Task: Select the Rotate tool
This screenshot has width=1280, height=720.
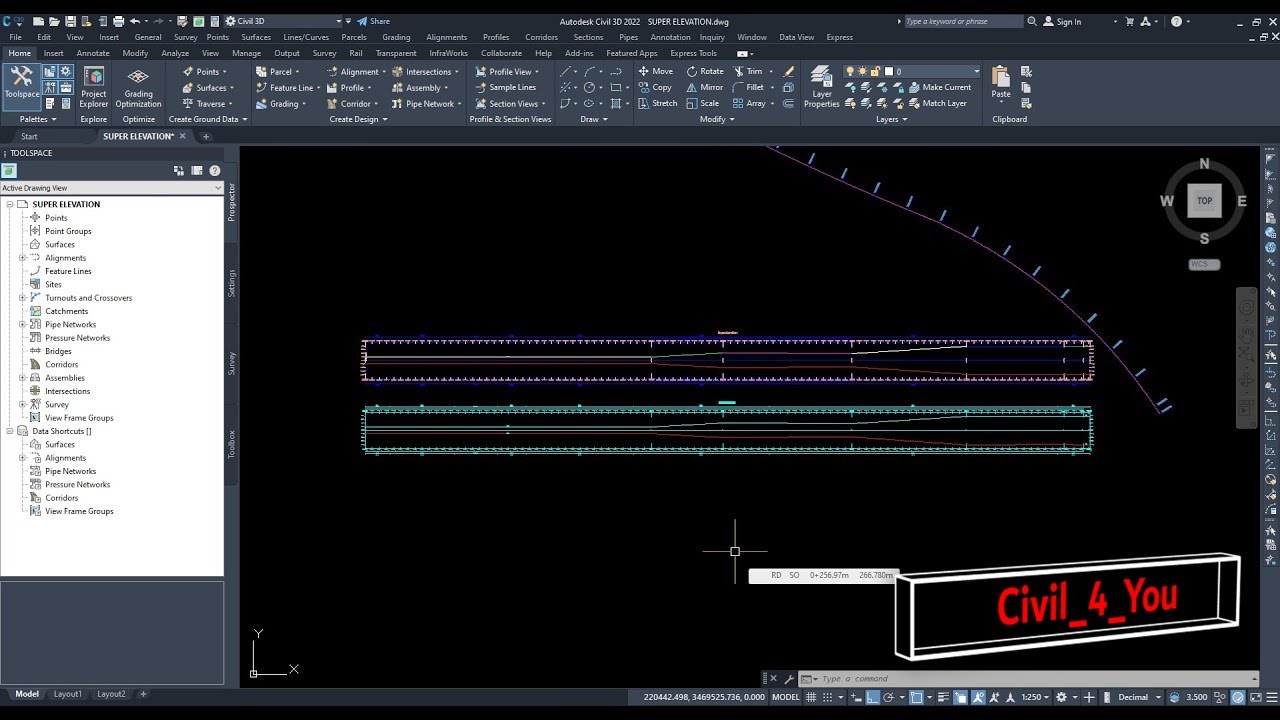Action: coord(705,71)
